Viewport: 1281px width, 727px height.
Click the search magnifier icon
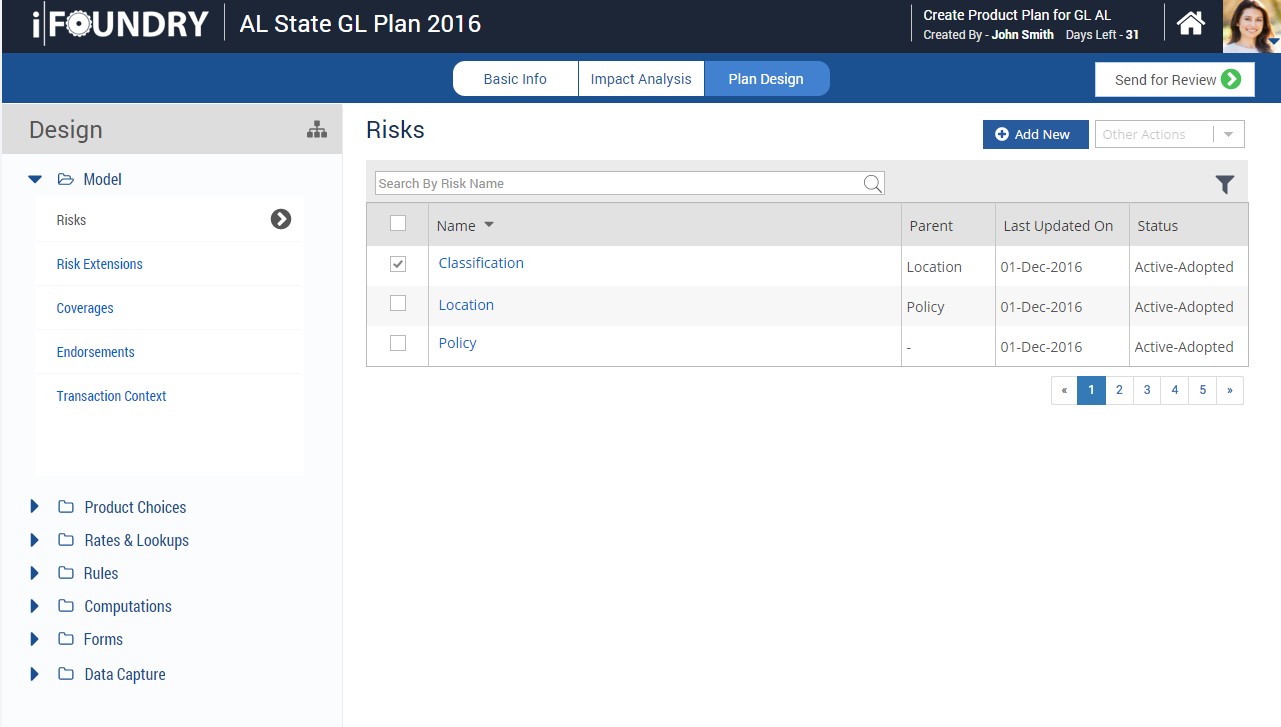click(x=872, y=183)
